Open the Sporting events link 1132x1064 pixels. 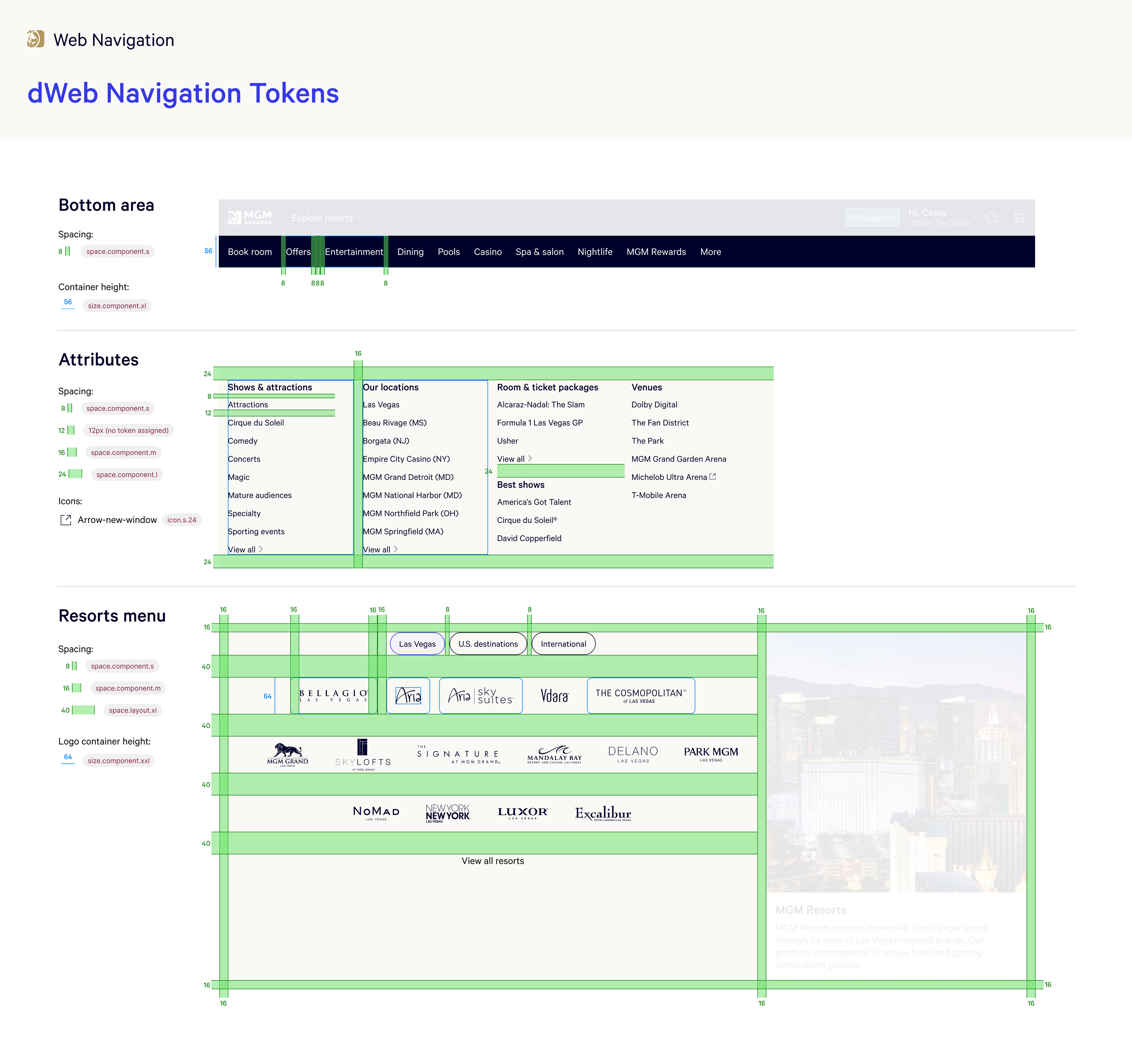(x=256, y=532)
